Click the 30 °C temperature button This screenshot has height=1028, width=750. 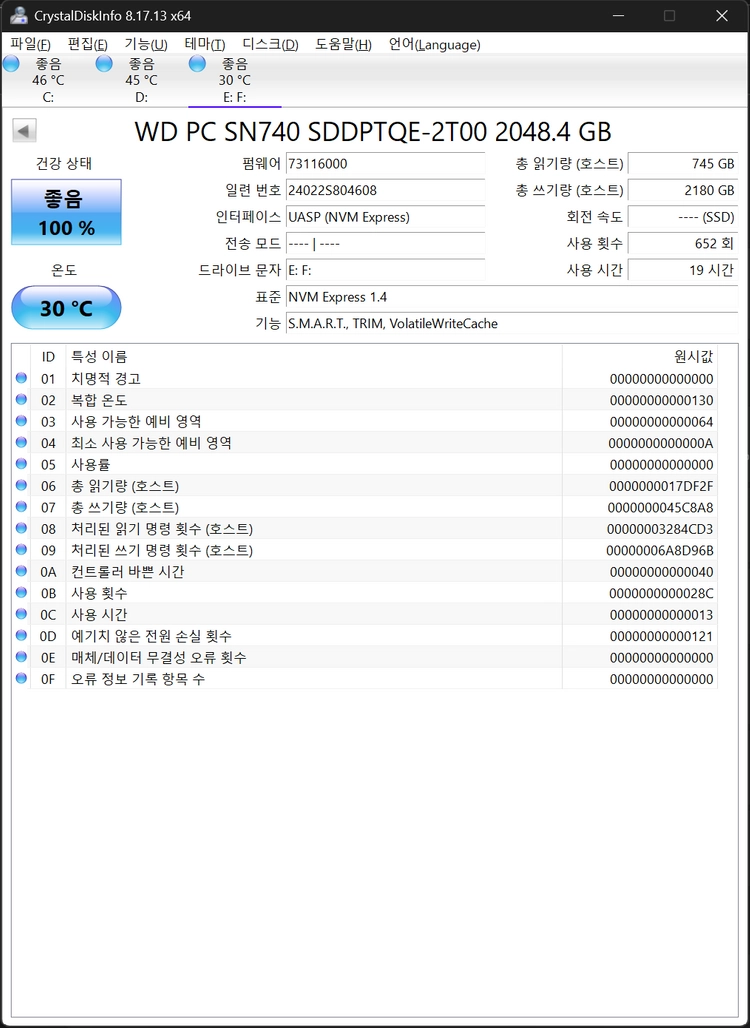(x=66, y=307)
